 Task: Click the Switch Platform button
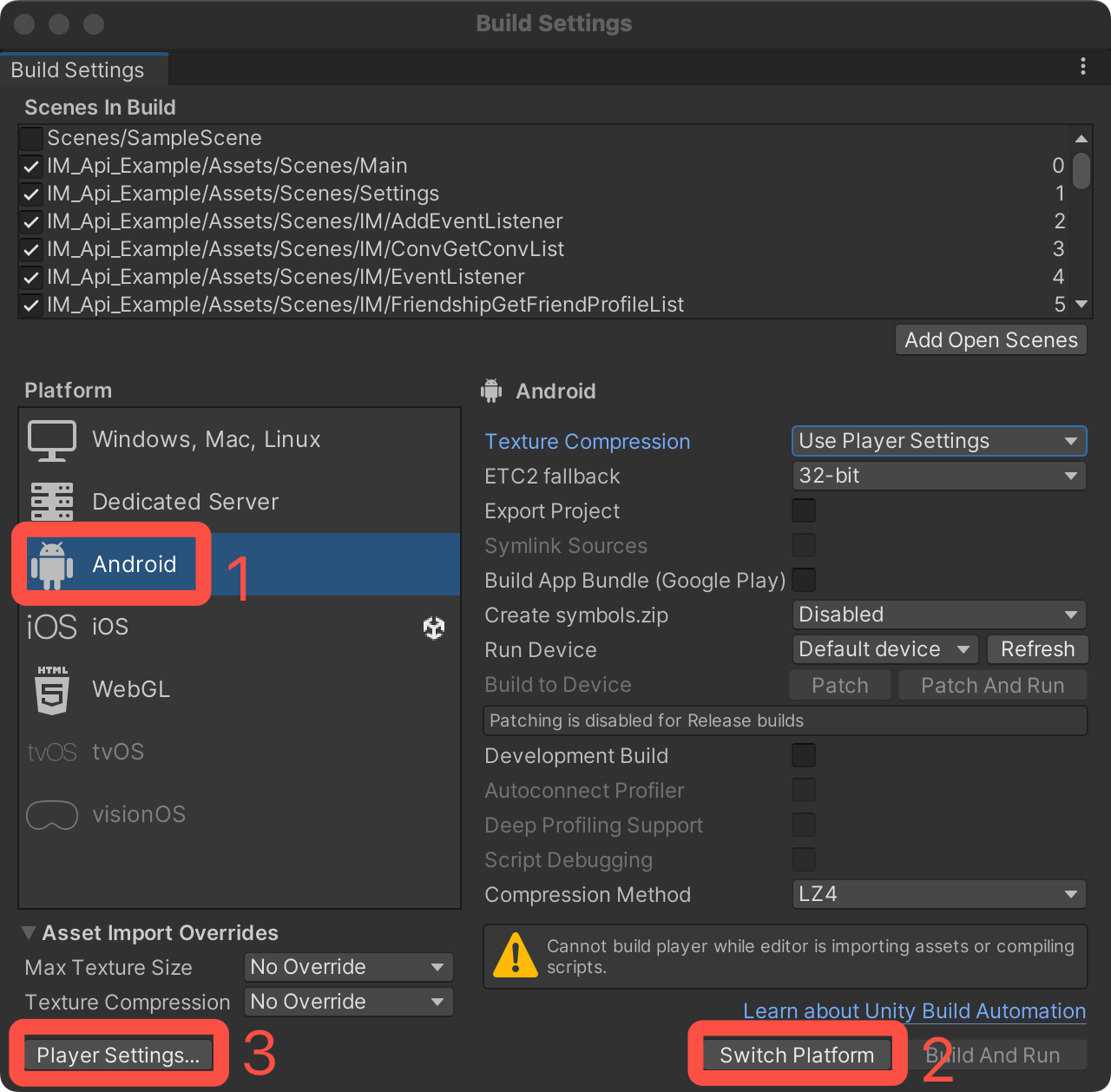pyautogui.click(x=796, y=1056)
